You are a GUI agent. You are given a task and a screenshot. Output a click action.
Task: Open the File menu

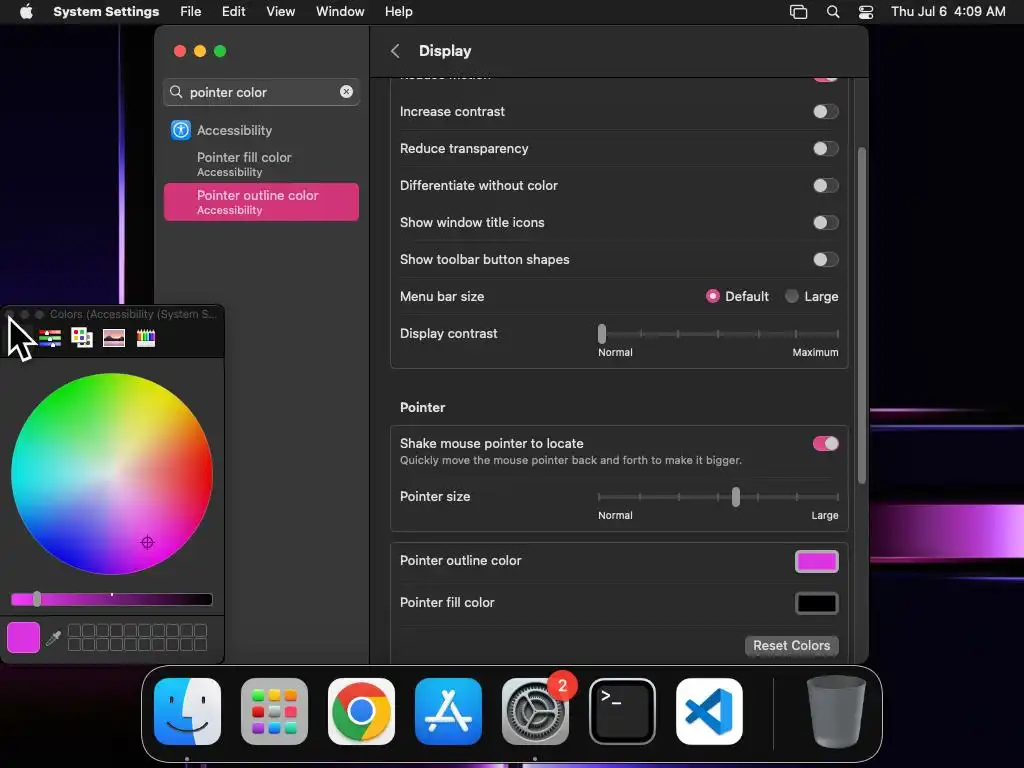191,12
